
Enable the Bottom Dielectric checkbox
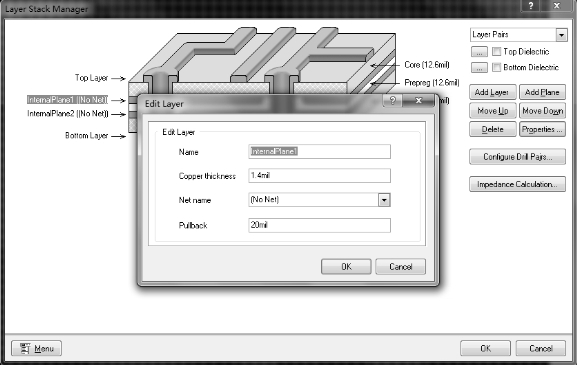(496, 67)
